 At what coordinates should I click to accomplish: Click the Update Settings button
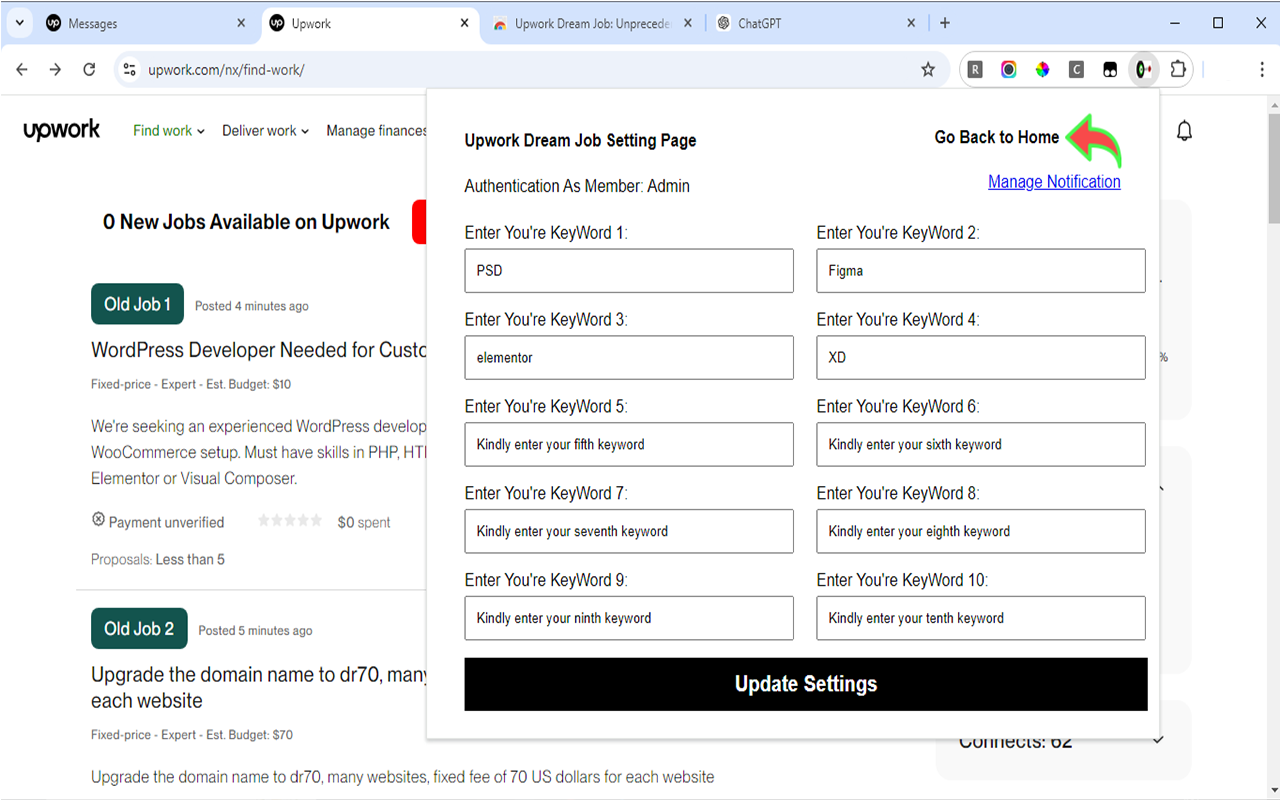[806, 684]
